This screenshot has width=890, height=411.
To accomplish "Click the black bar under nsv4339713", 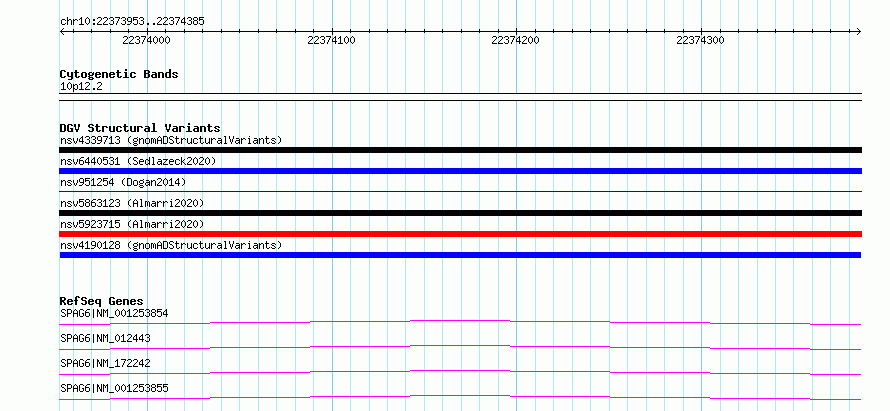I will [x=460, y=150].
